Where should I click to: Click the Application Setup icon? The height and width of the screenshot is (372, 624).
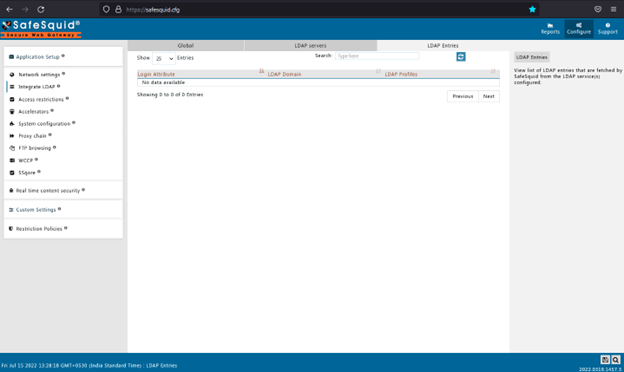(11, 57)
